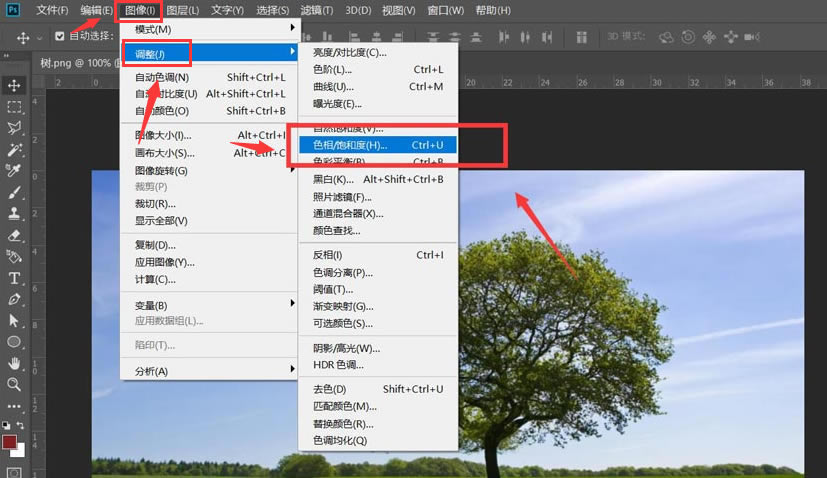Select the Rectangular Marquee tool
Viewport: 827px width, 478px height.
tap(14, 107)
